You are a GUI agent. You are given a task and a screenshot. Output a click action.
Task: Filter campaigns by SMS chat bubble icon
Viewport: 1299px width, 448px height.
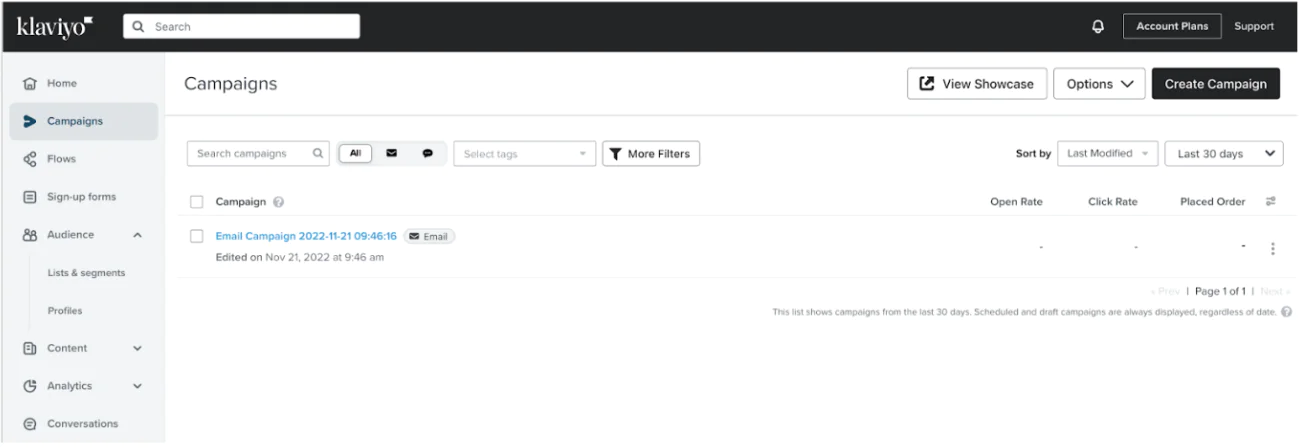point(427,154)
